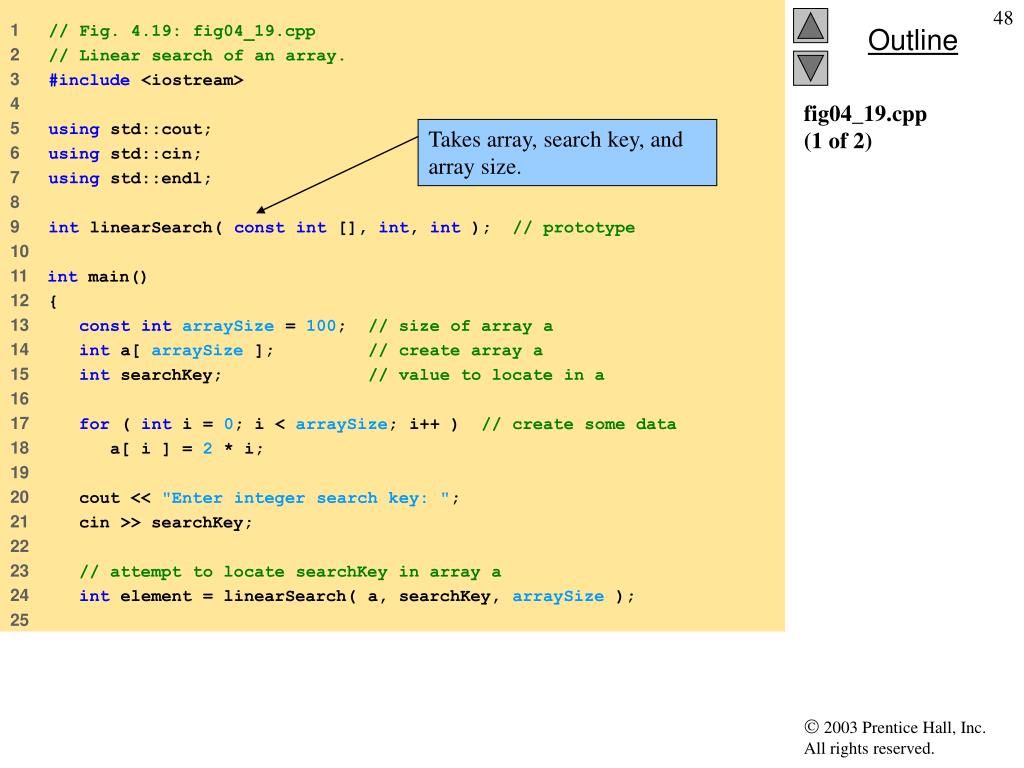Image resolution: width=1024 pixels, height=768 pixels.
Task: Click the "int a[ arraySize ];" statement
Action: (x=176, y=351)
